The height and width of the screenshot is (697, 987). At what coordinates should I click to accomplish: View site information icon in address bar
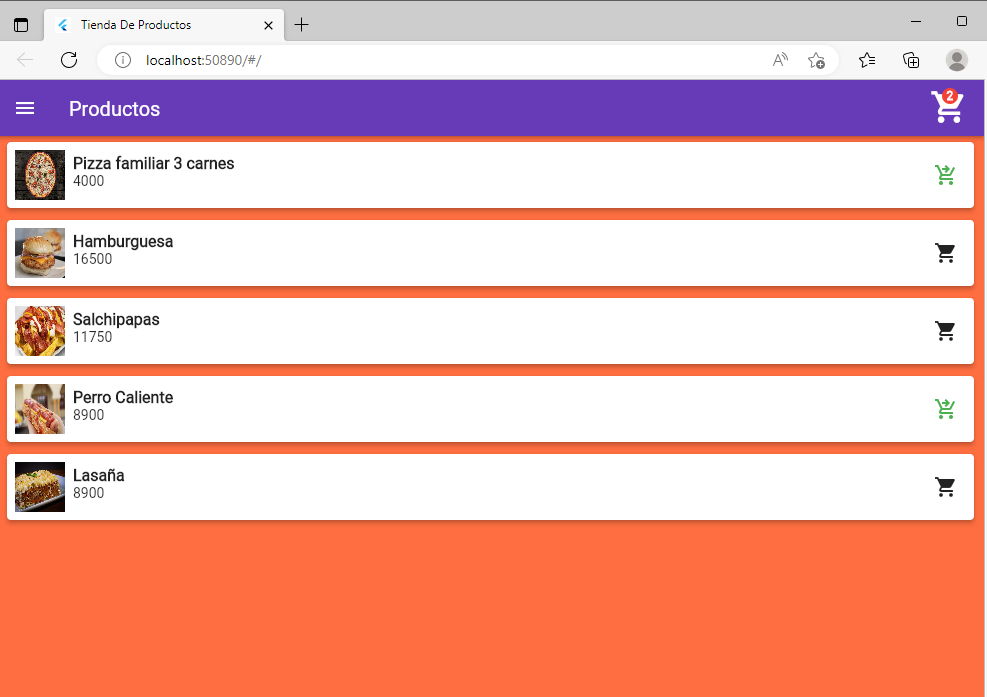(123, 60)
